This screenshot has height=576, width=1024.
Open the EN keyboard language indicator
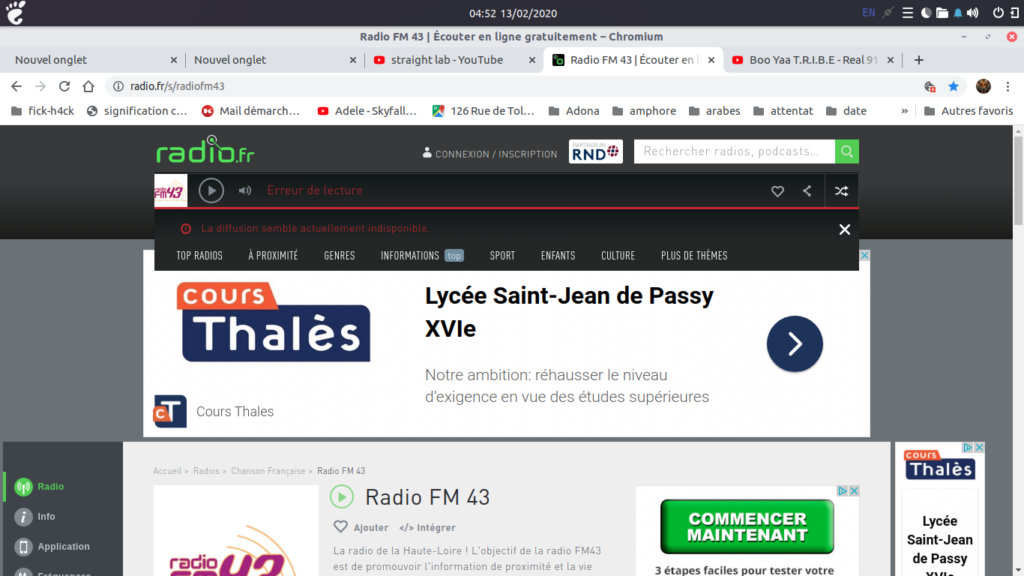[869, 13]
